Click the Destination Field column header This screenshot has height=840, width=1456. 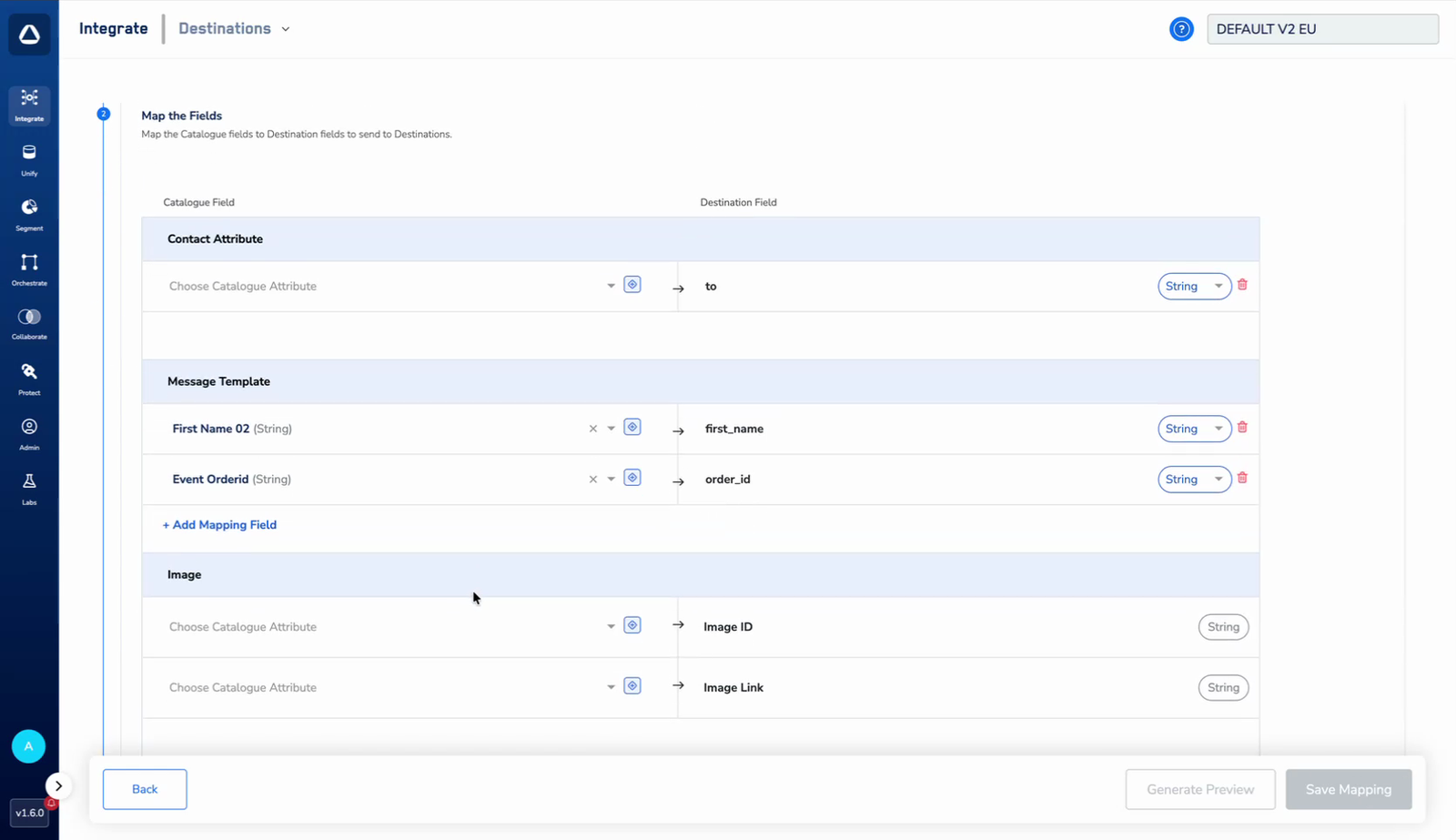click(x=738, y=202)
